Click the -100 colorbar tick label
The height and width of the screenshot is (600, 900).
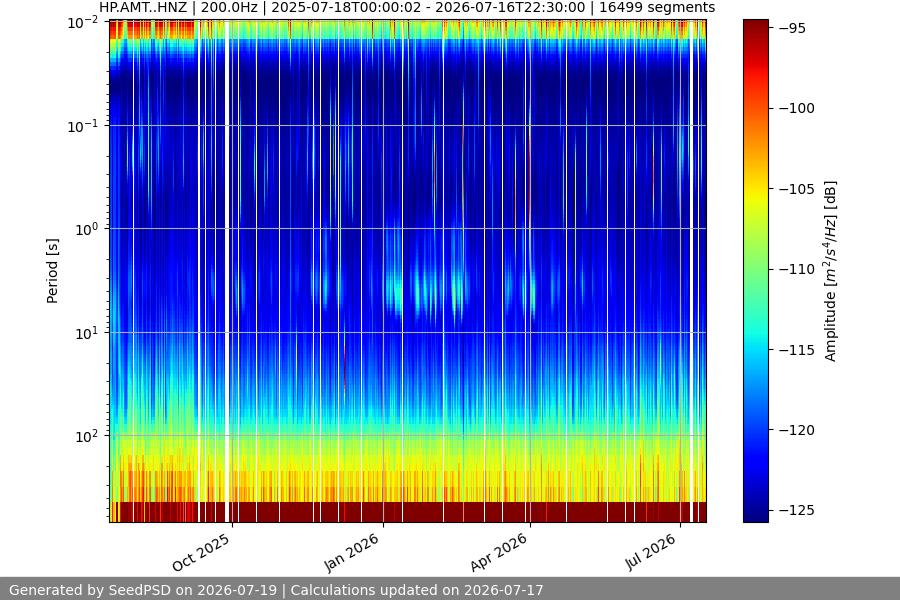pyautogui.click(x=796, y=109)
